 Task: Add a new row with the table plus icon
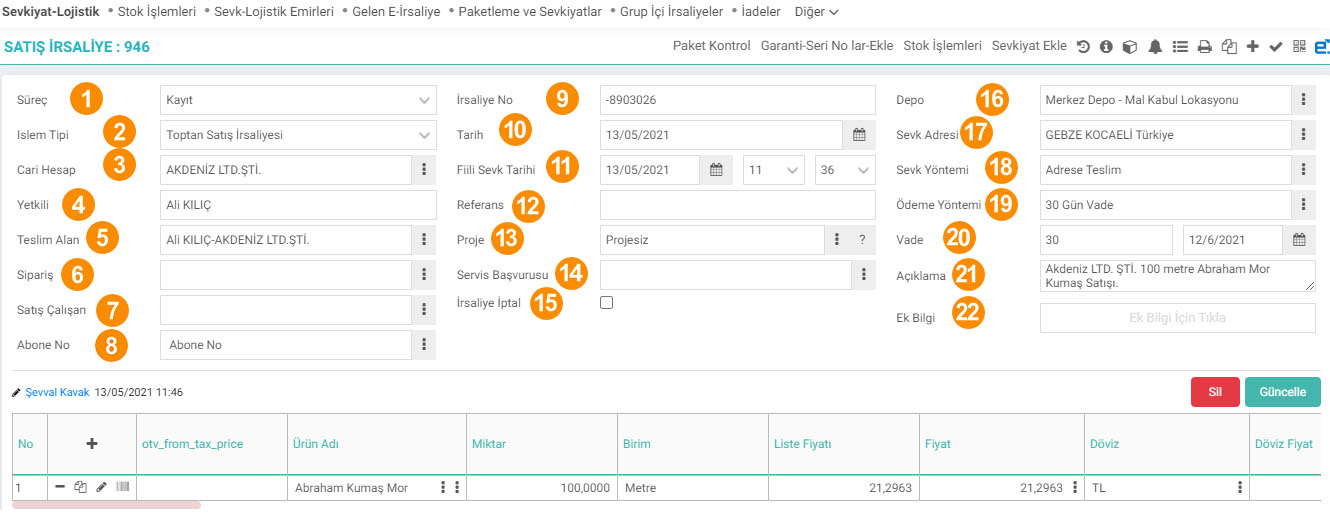click(92, 443)
